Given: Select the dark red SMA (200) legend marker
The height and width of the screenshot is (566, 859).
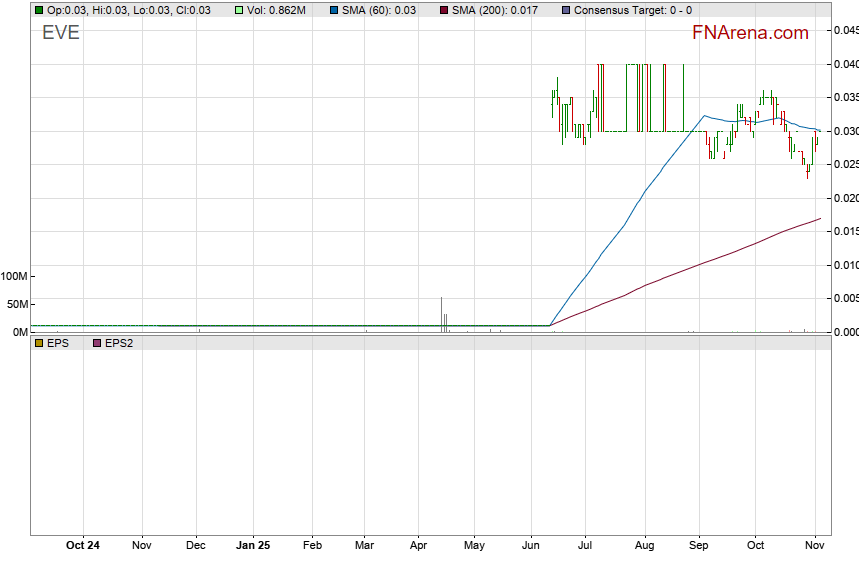Looking at the screenshot, I should pyautogui.click(x=443, y=10).
